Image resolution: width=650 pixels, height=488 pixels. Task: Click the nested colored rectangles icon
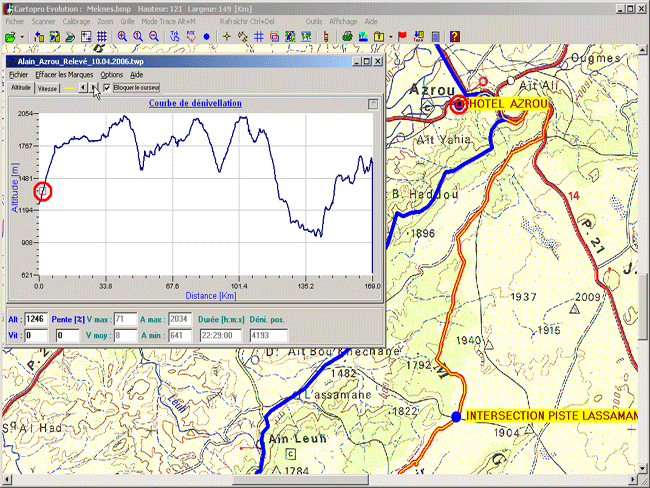(274, 37)
